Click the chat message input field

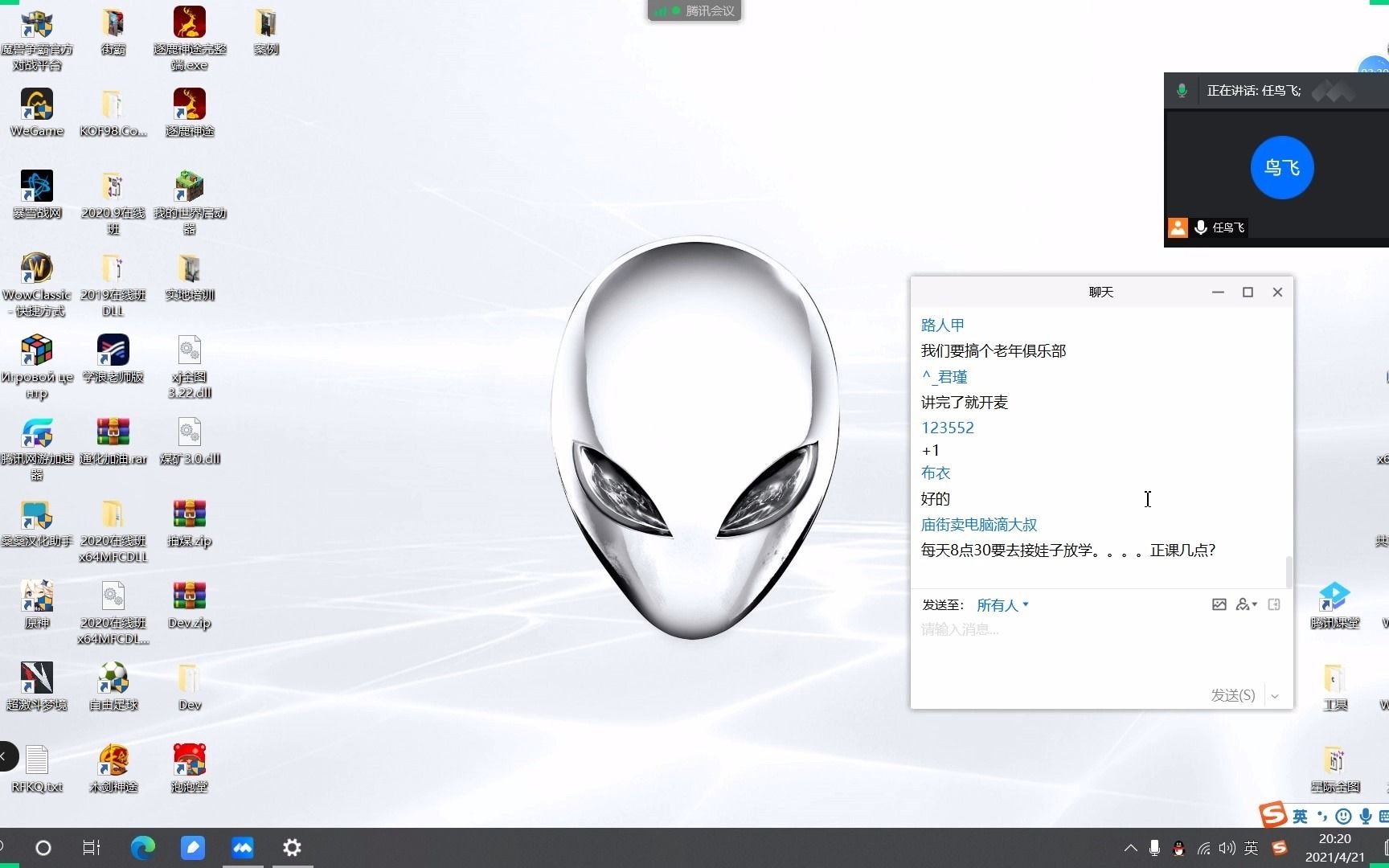(x=1101, y=651)
